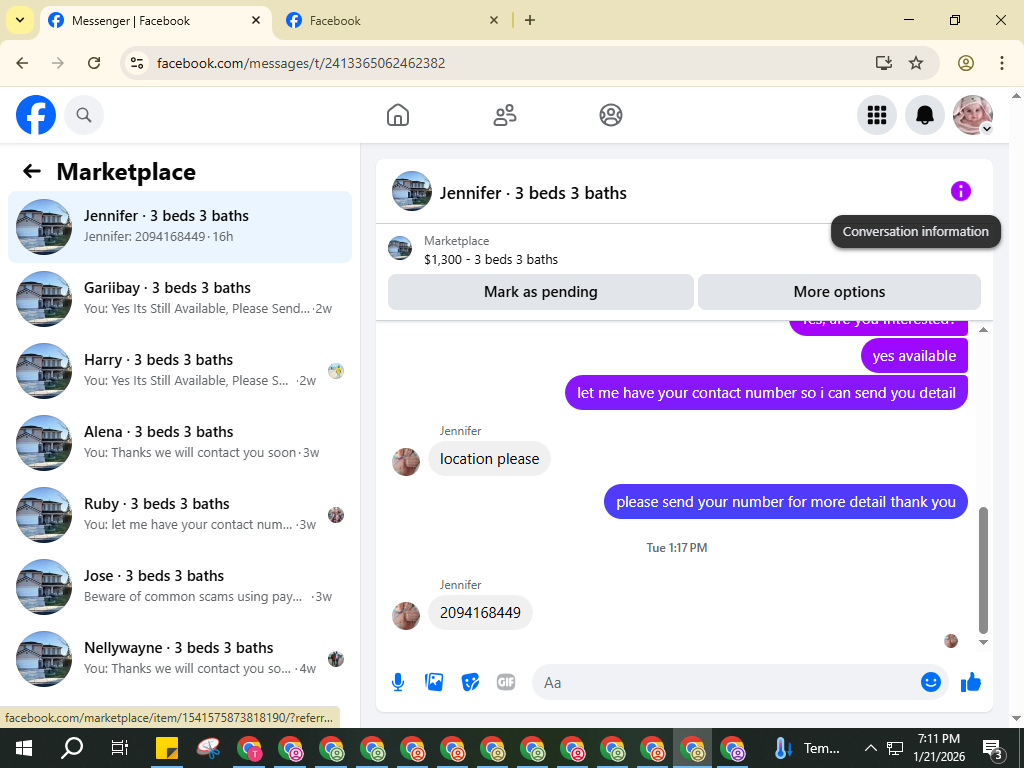
Task: Click the Aa message input field
Action: tap(725, 682)
